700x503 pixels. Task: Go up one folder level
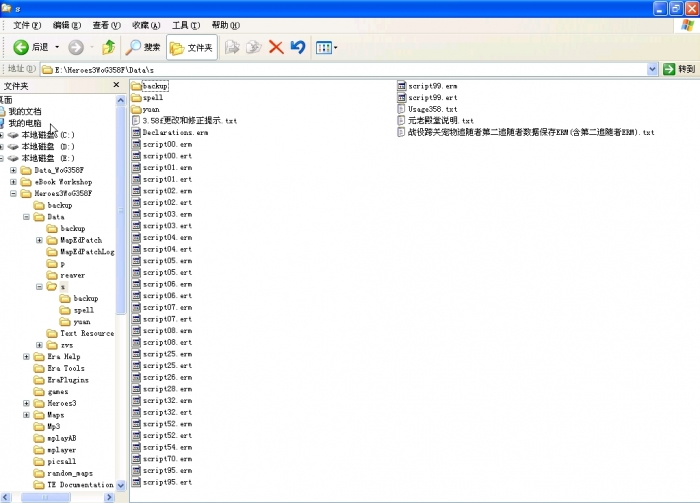[x=108, y=47]
